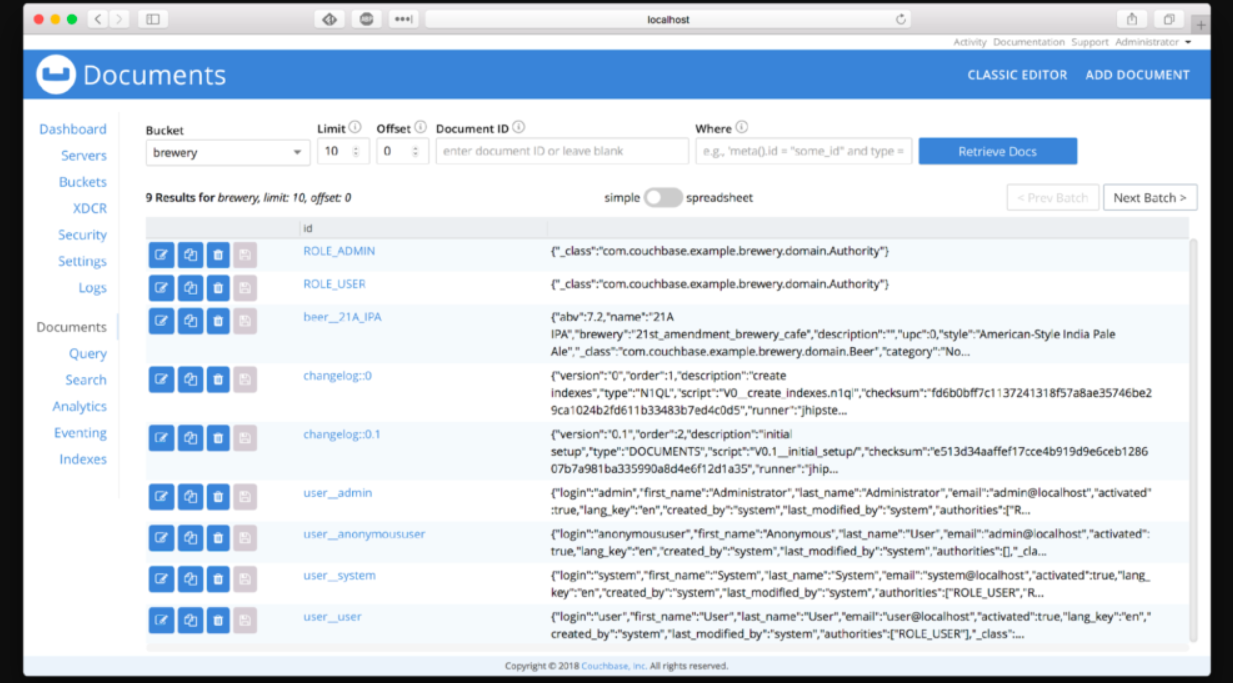
Task: Open Buckets in sidebar
Action: coord(83,182)
